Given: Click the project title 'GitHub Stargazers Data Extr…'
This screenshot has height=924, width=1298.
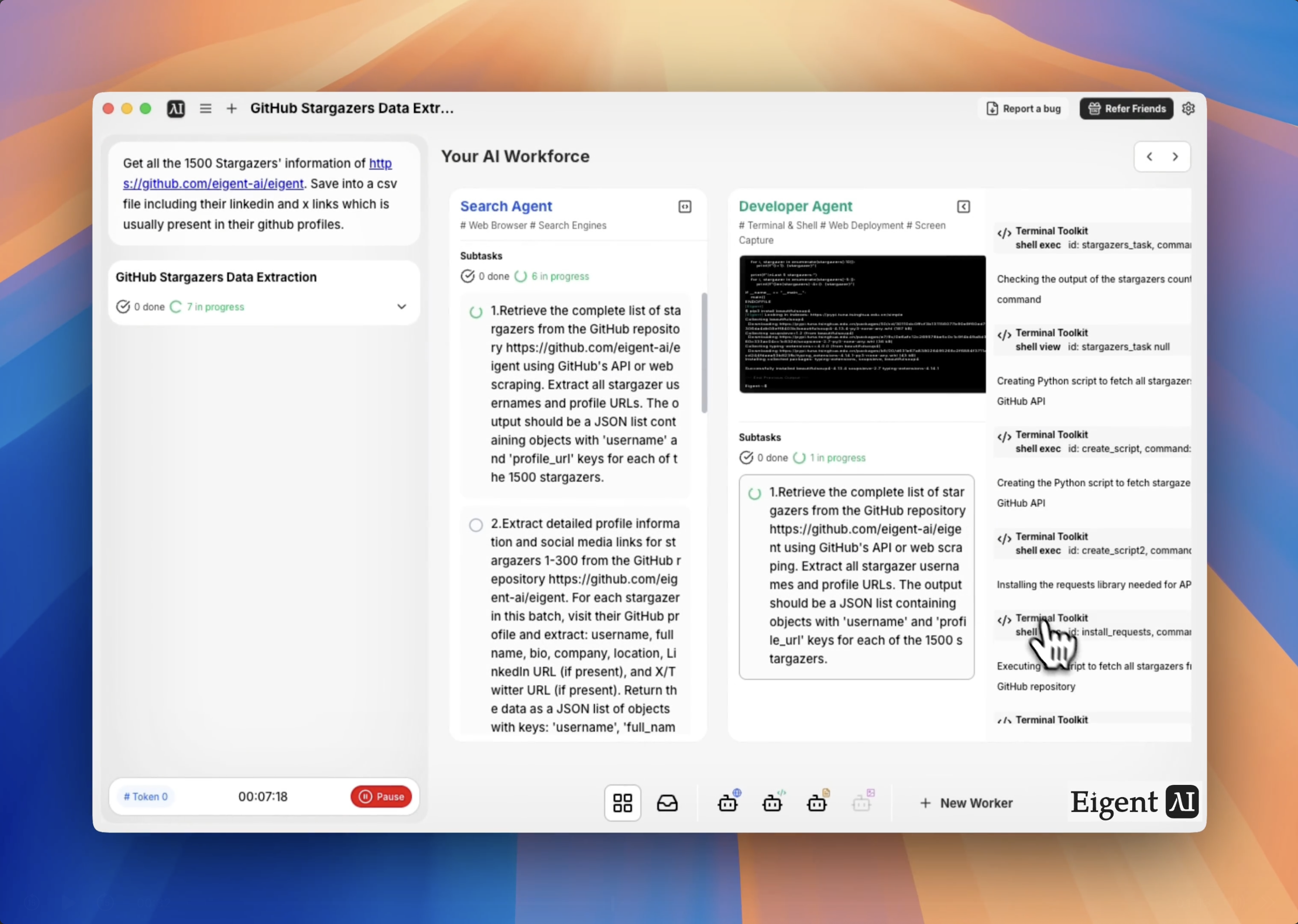Looking at the screenshot, I should tap(352, 108).
